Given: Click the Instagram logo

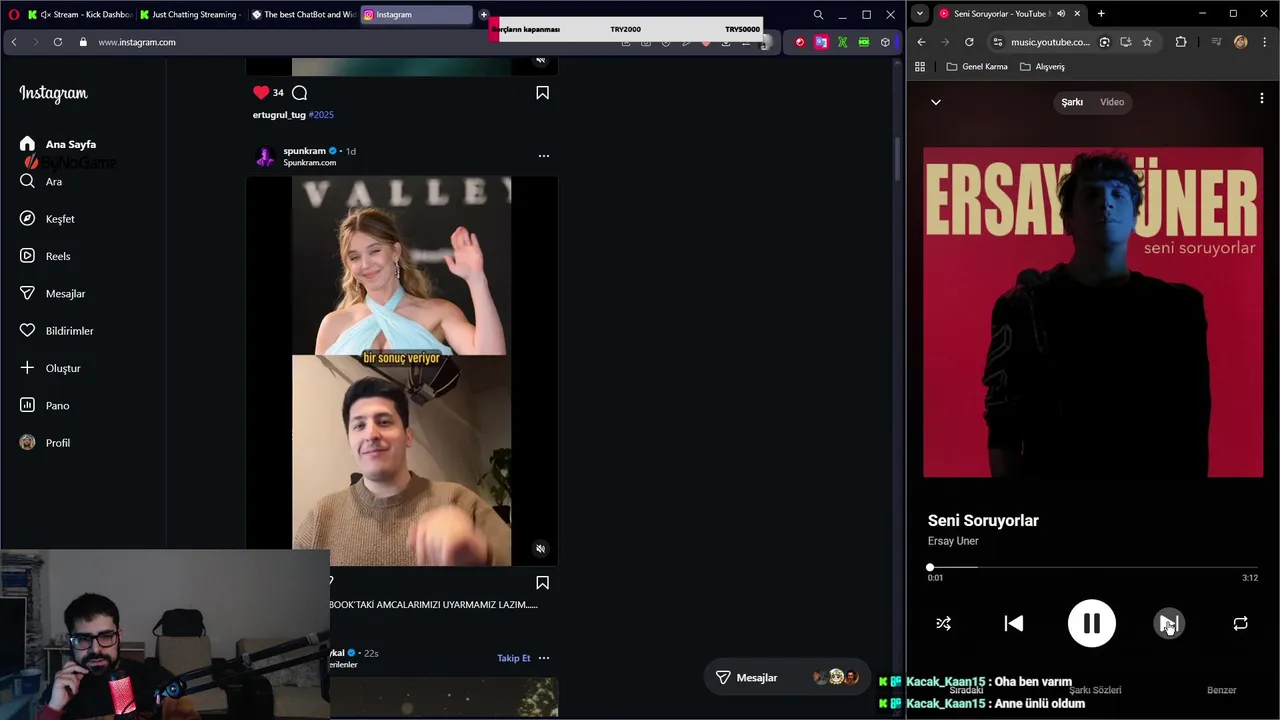Looking at the screenshot, I should point(53,93).
